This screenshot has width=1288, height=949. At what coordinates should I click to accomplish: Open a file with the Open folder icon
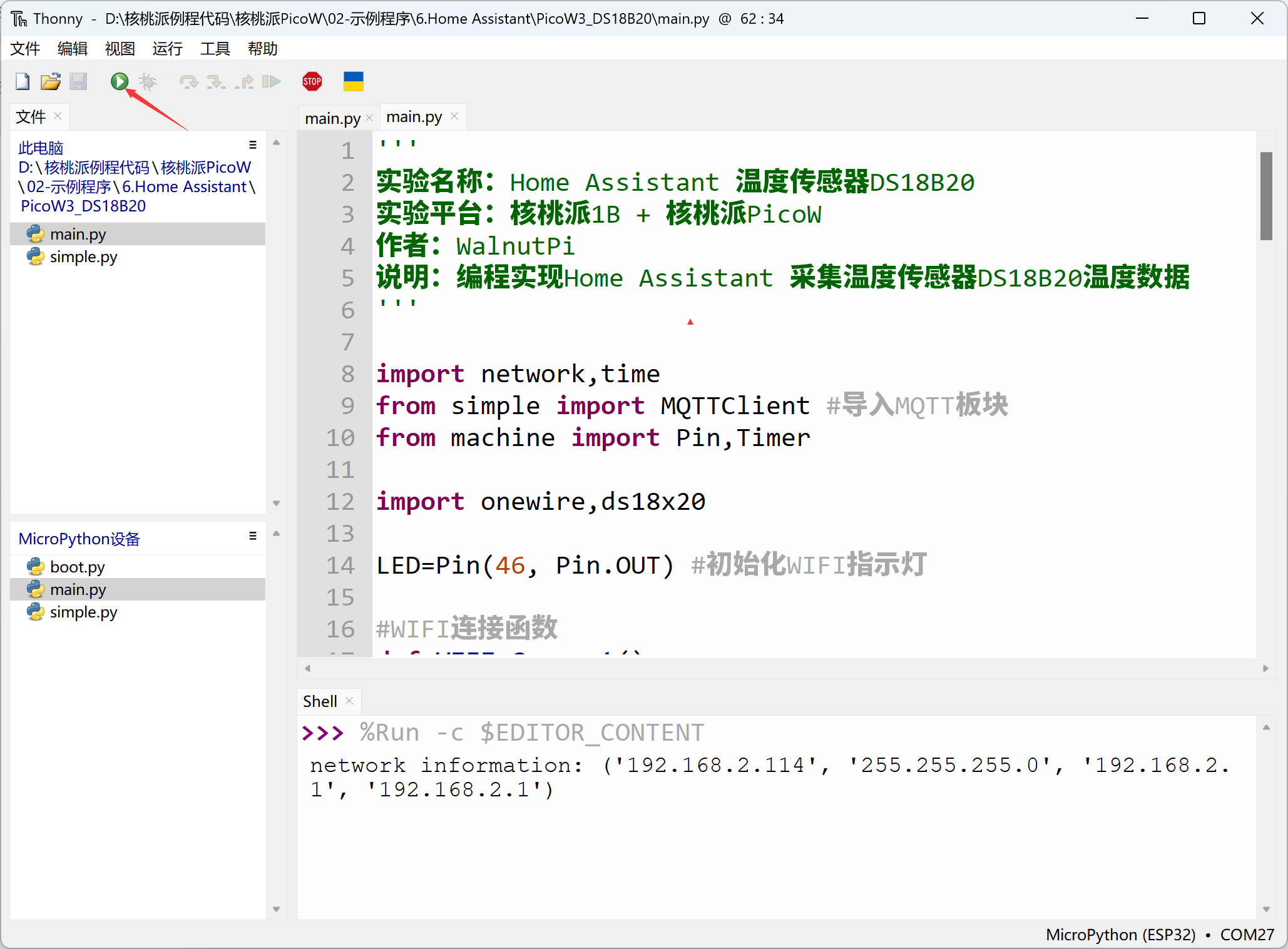click(51, 81)
